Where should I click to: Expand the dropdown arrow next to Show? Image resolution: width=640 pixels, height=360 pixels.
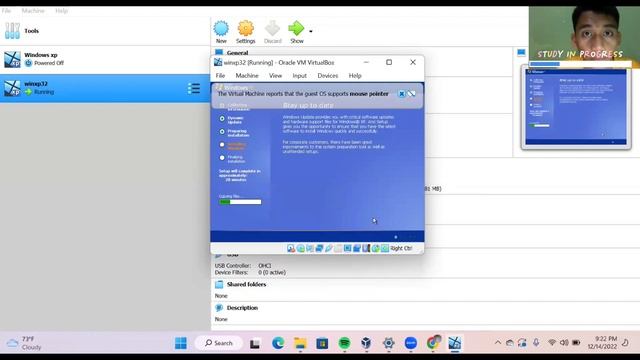click(311, 31)
